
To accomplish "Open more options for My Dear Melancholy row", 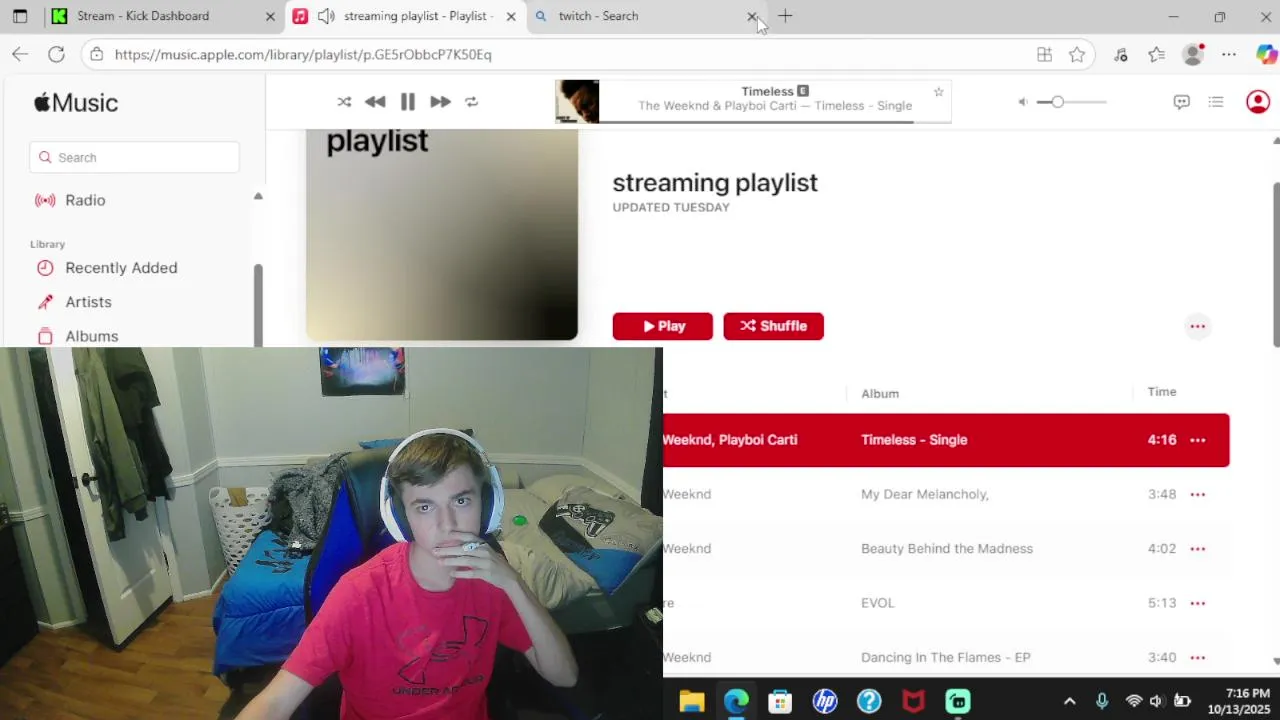I will pyautogui.click(x=1198, y=494).
